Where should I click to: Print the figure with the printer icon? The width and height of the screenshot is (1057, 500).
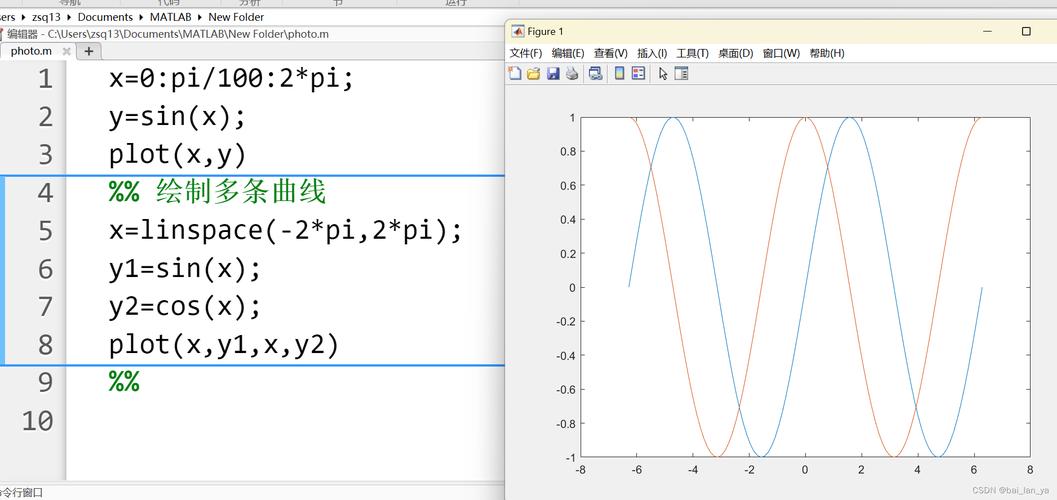pos(572,74)
